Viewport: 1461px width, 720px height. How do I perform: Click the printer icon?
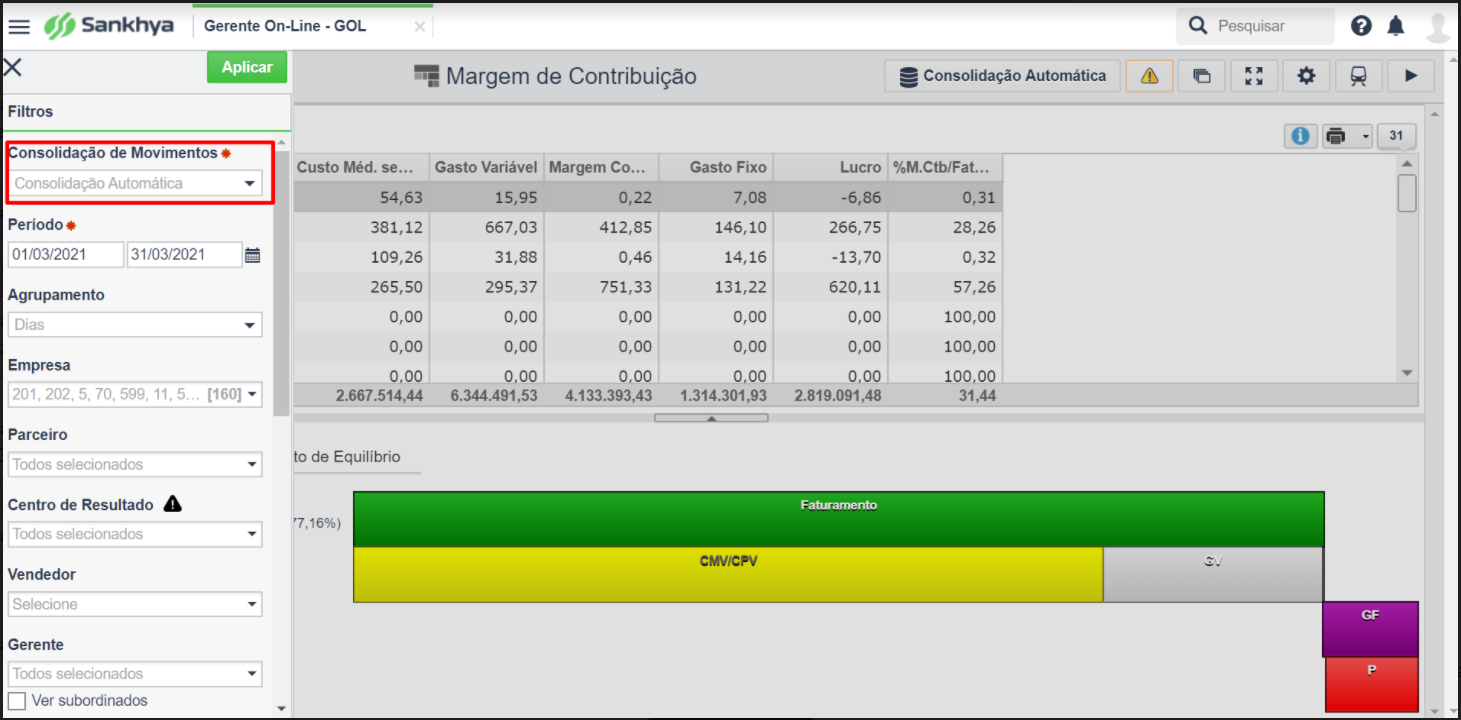[x=1335, y=136]
